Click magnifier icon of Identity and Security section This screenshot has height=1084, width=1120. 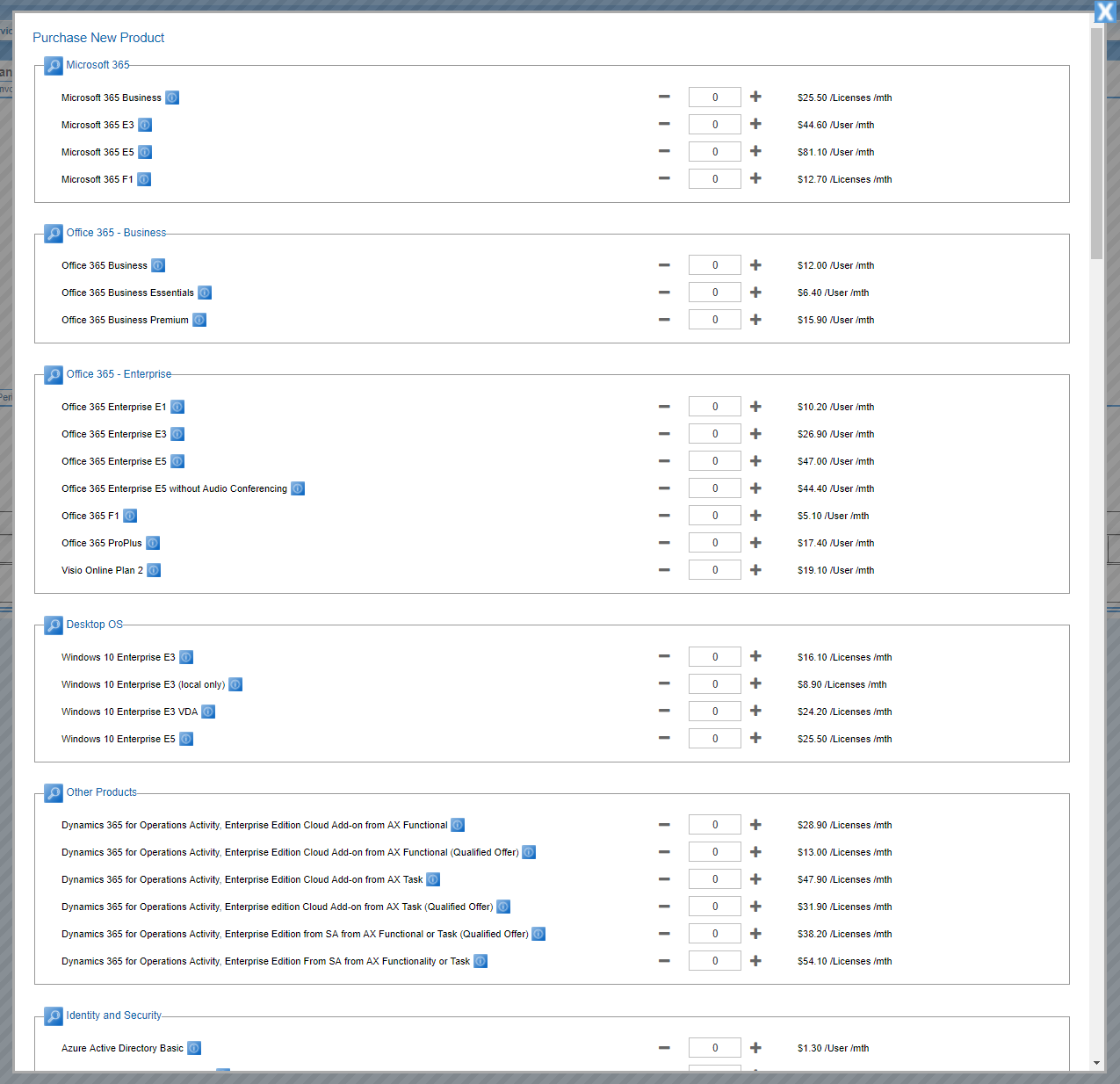[54, 1016]
